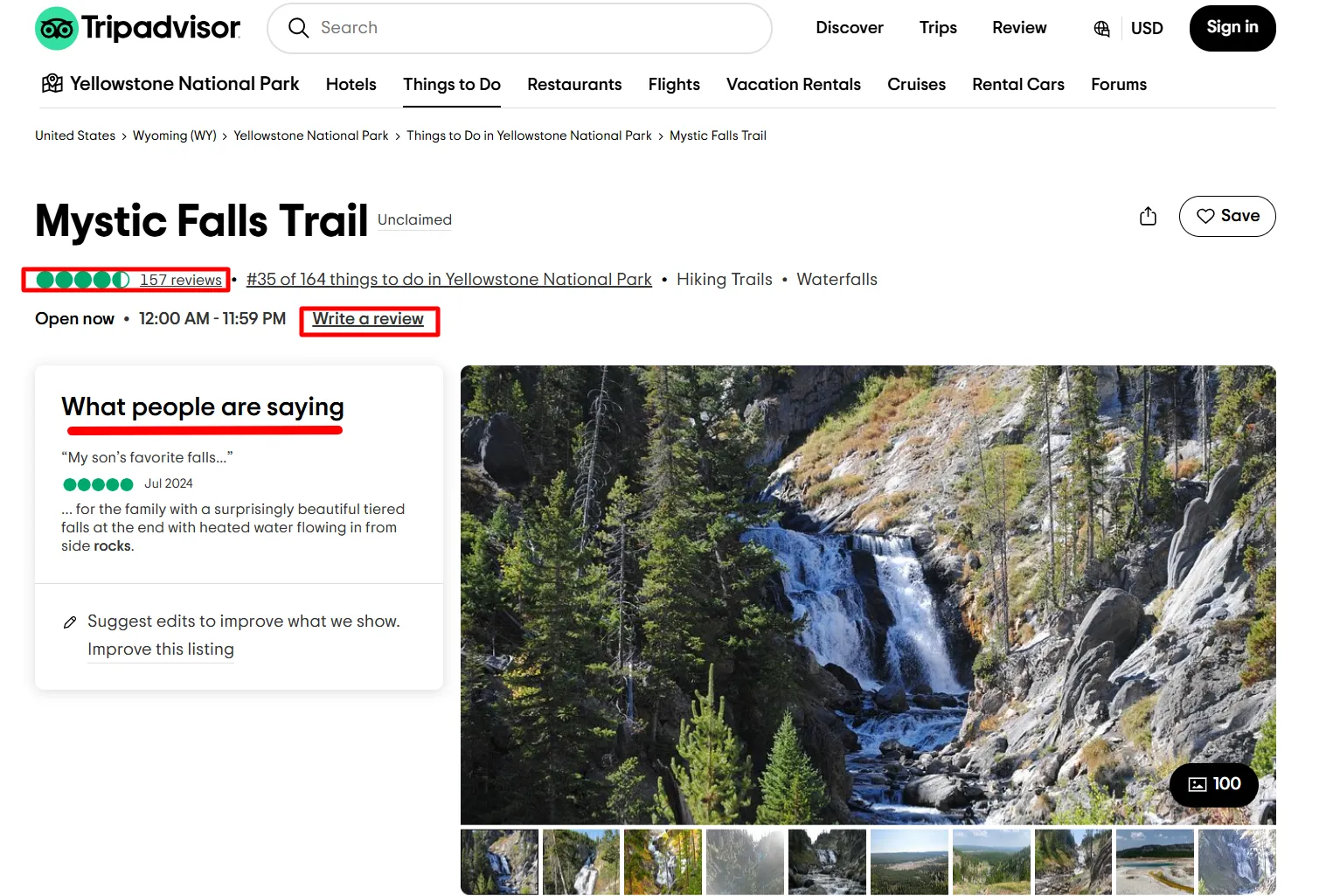This screenshot has height=896, width=1340.
Task: Click Wyoming (WY) breadcrumb link
Action: pyautogui.click(x=174, y=135)
